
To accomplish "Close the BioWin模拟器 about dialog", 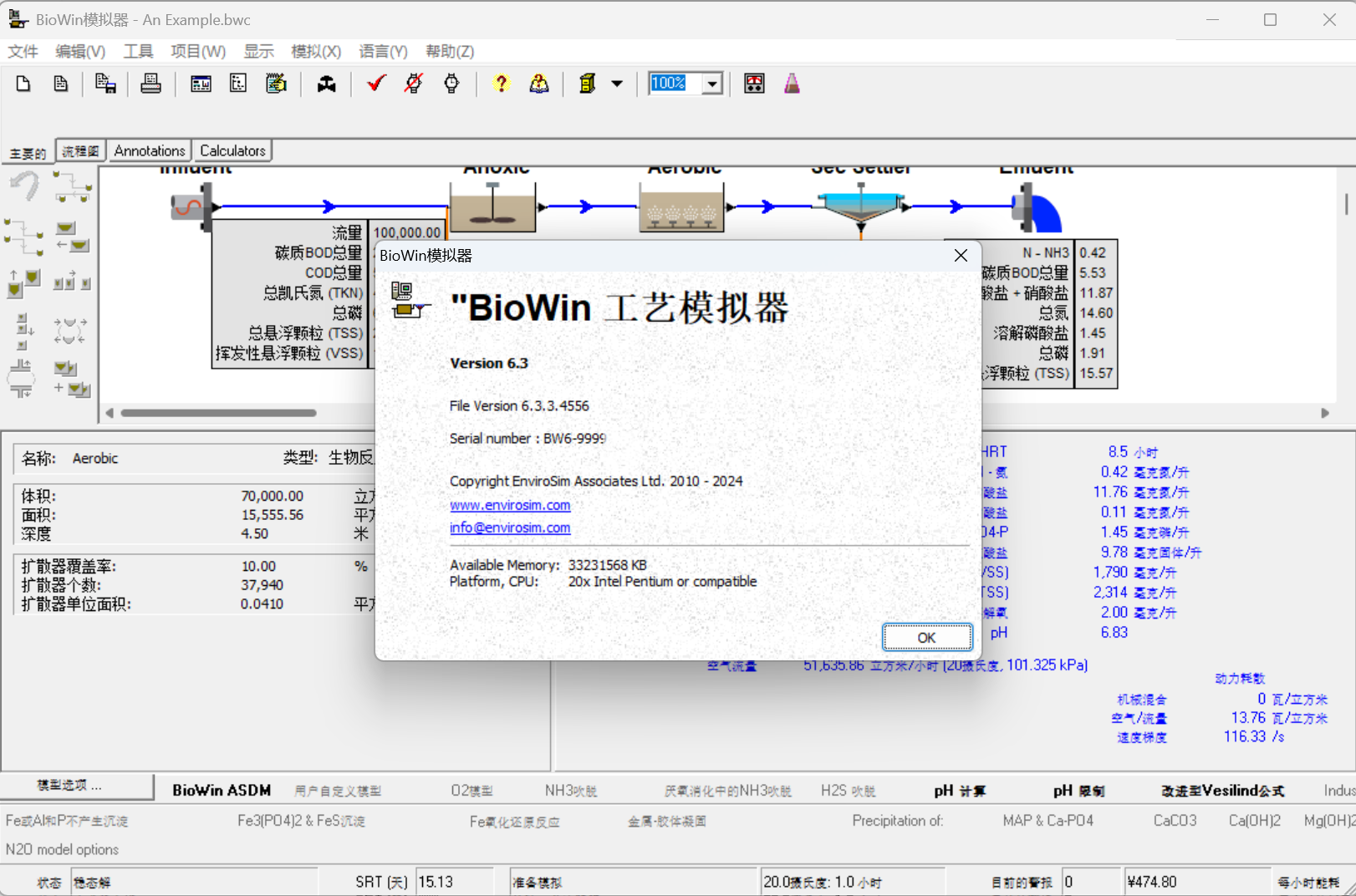I will (x=961, y=256).
